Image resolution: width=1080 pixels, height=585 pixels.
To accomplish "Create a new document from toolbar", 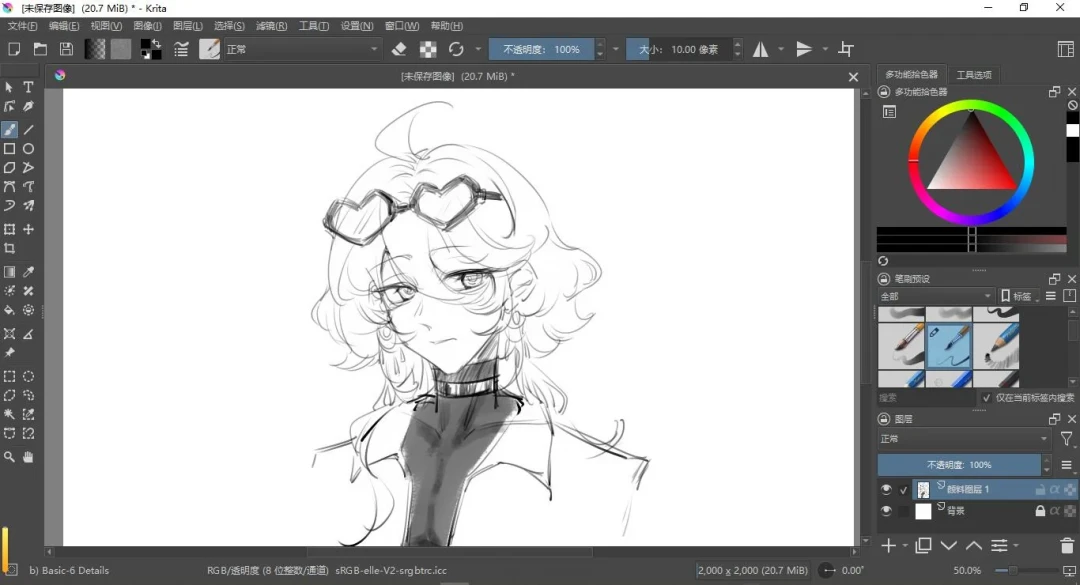I will point(14,49).
